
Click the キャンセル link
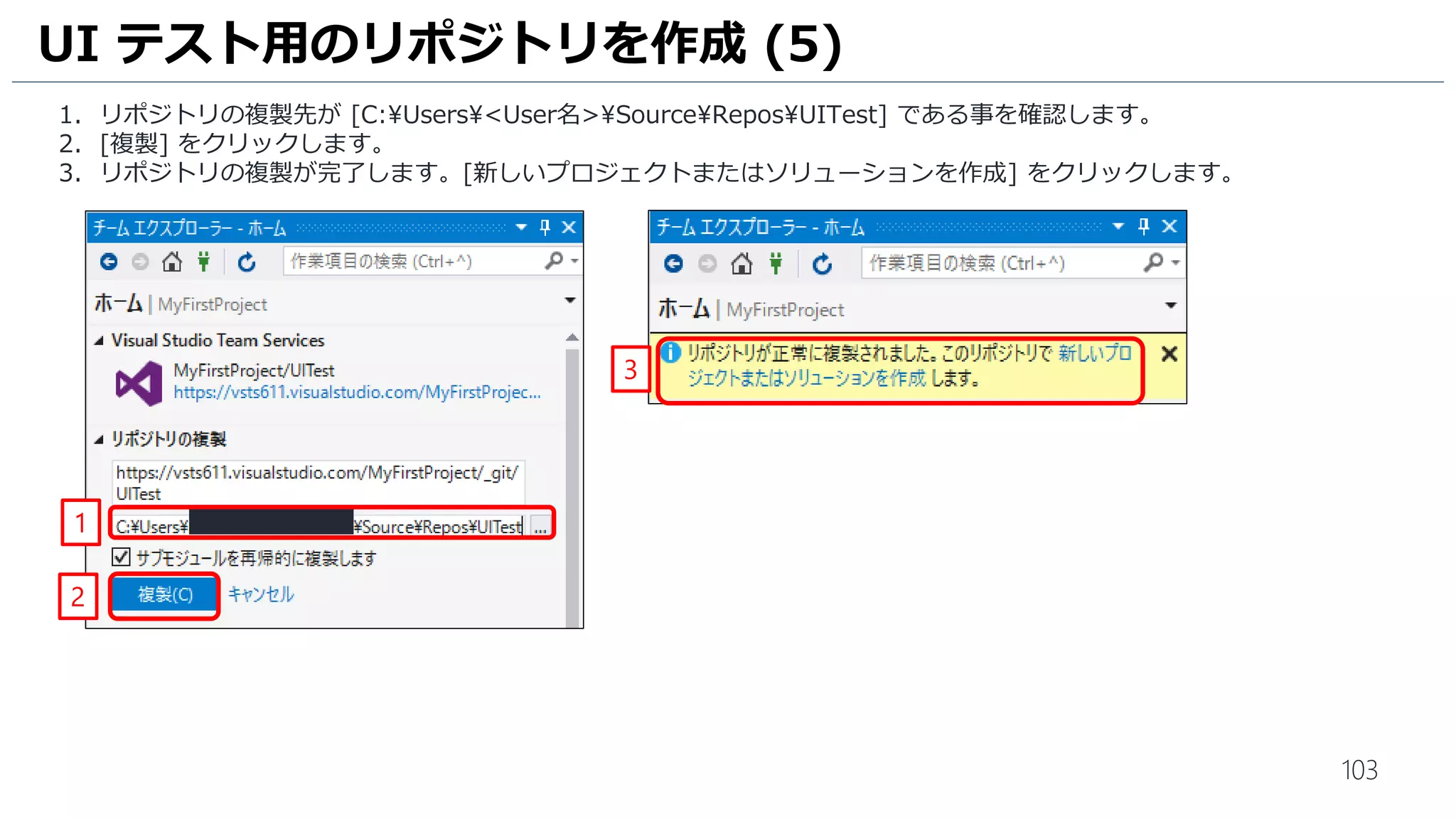[261, 594]
